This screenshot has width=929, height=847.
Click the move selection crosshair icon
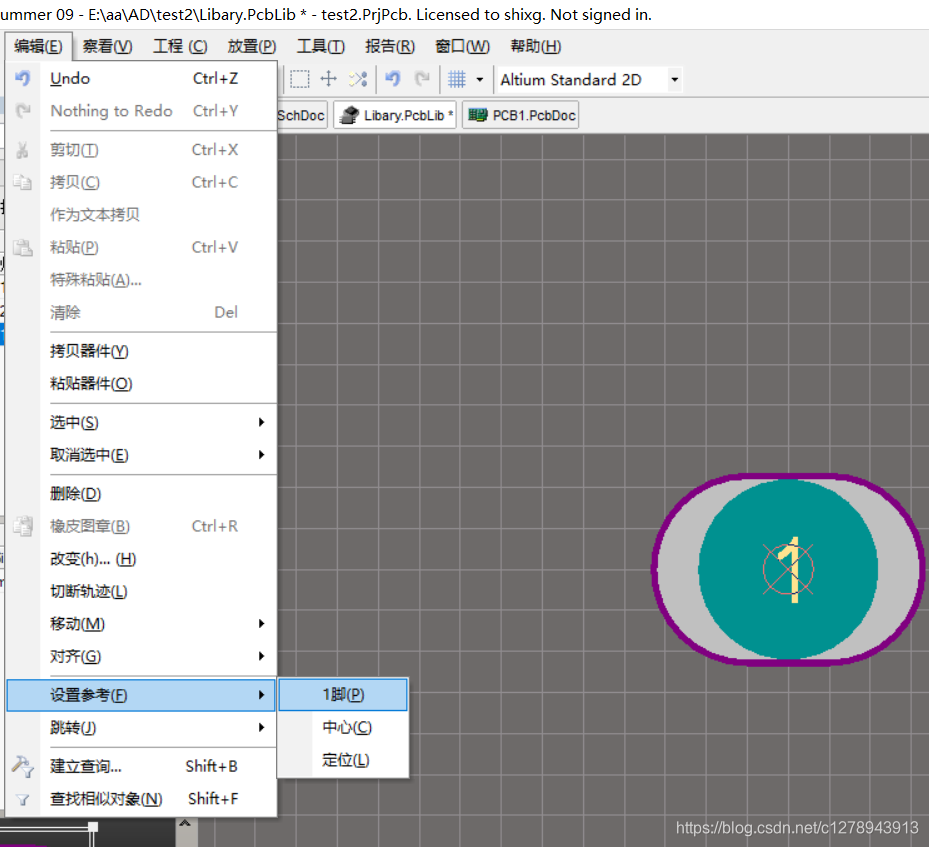tap(328, 80)
